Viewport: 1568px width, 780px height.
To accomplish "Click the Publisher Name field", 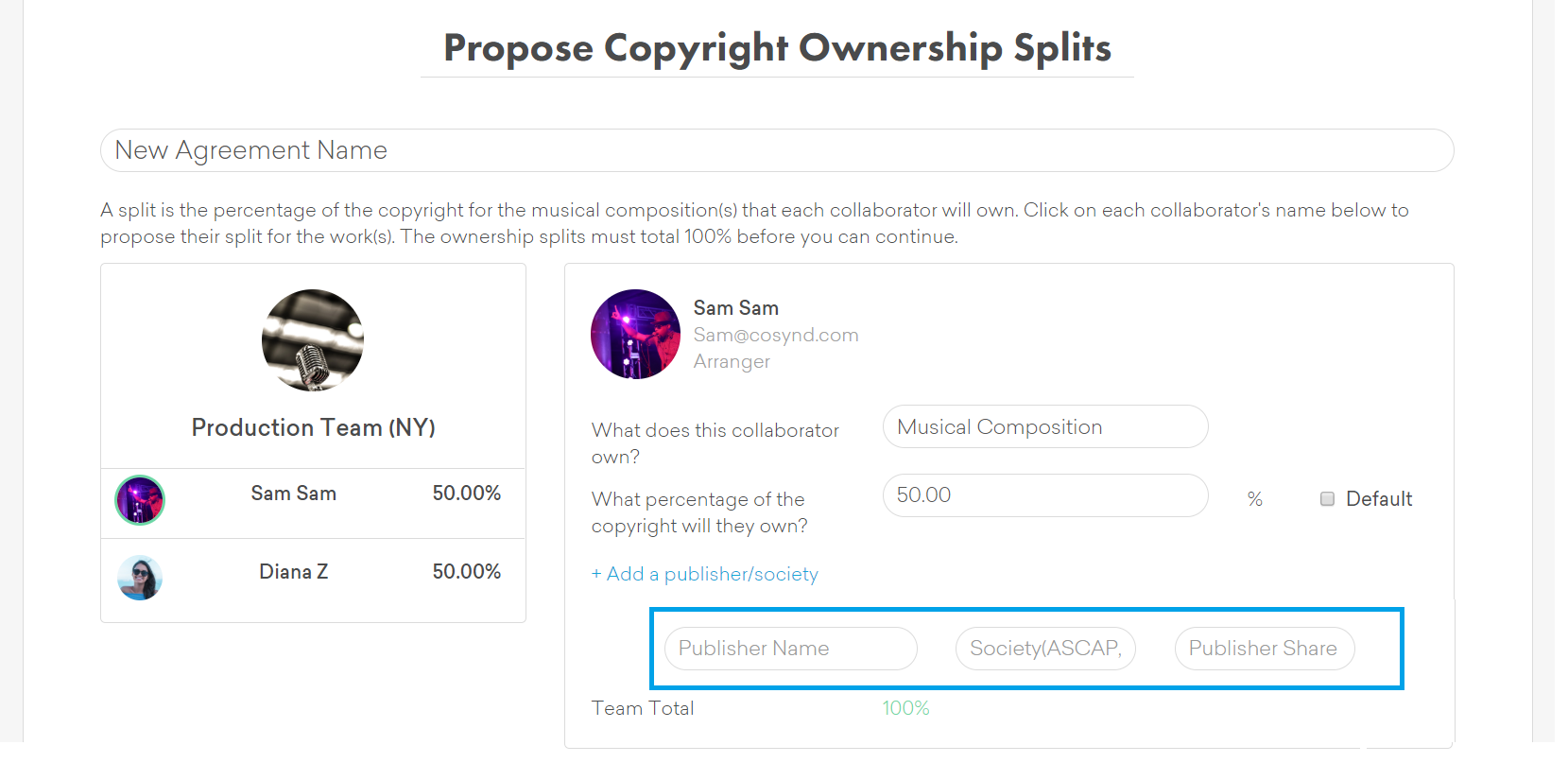I will click(x=790, y=649).
